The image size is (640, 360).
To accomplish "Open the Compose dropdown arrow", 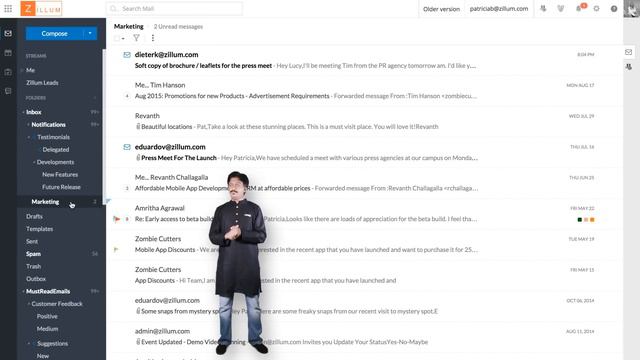I will pyautogui.click(x=90, y=33).
